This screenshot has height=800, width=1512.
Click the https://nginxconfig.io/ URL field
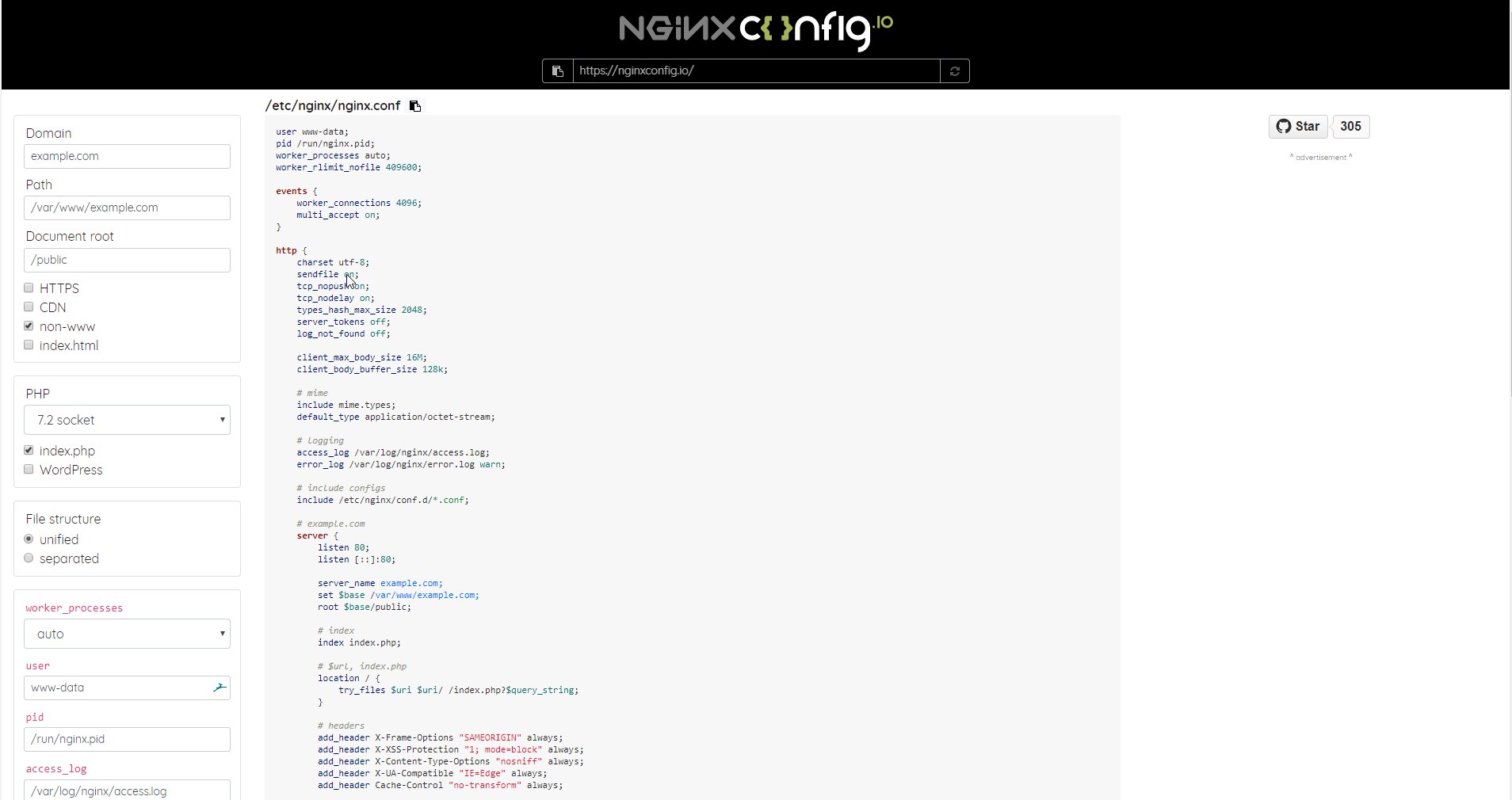(x=756, y=71)
